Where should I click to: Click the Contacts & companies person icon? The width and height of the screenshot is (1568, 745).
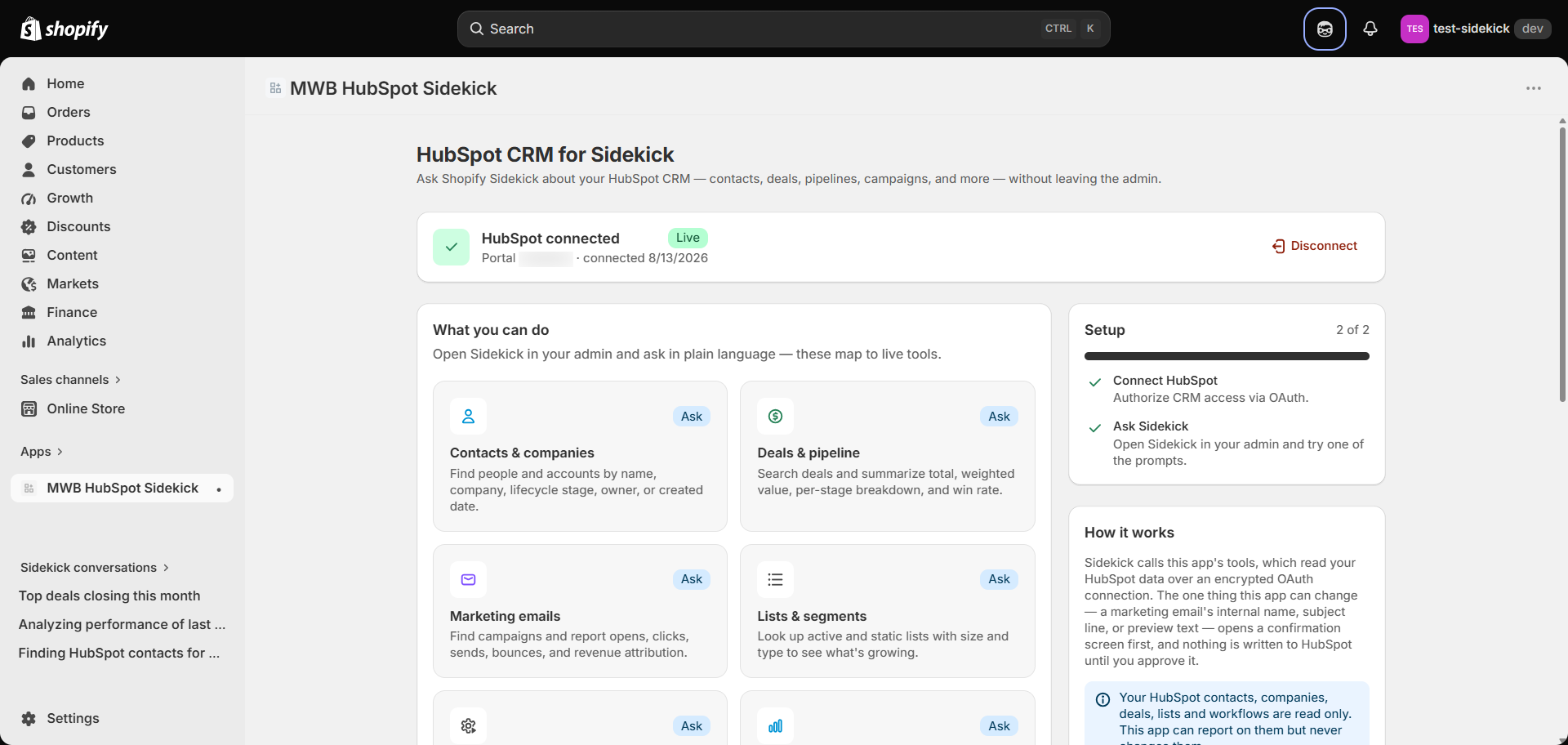click(x=468, y=417)
